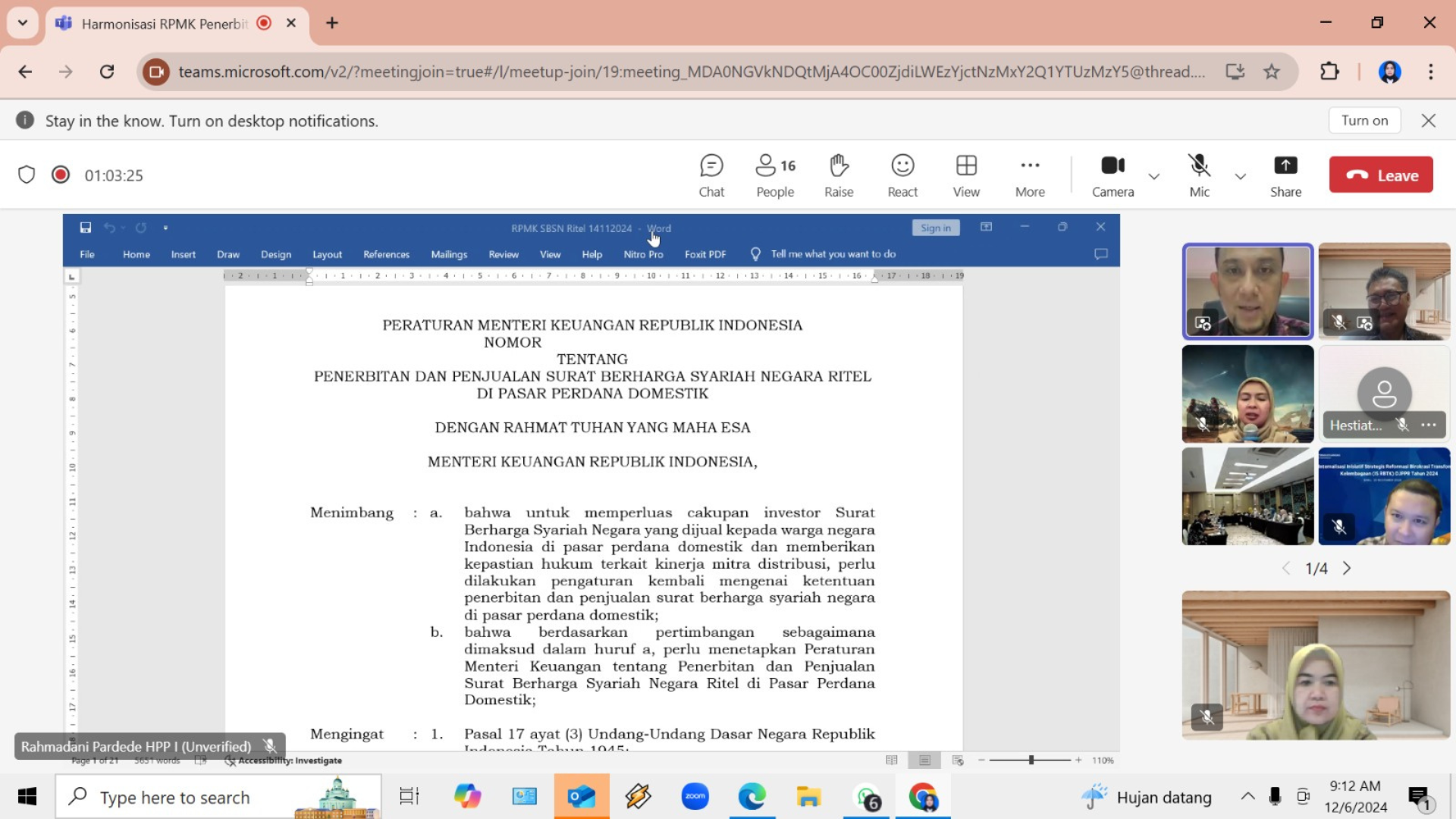
Task: Reload the browser page
Action: coord(107,71)
